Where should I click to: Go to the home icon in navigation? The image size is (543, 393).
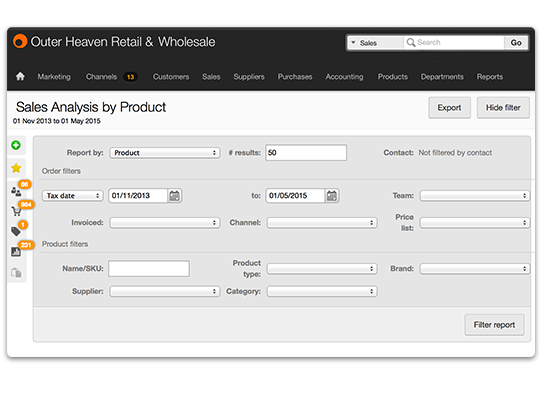(x=20, y=76)
